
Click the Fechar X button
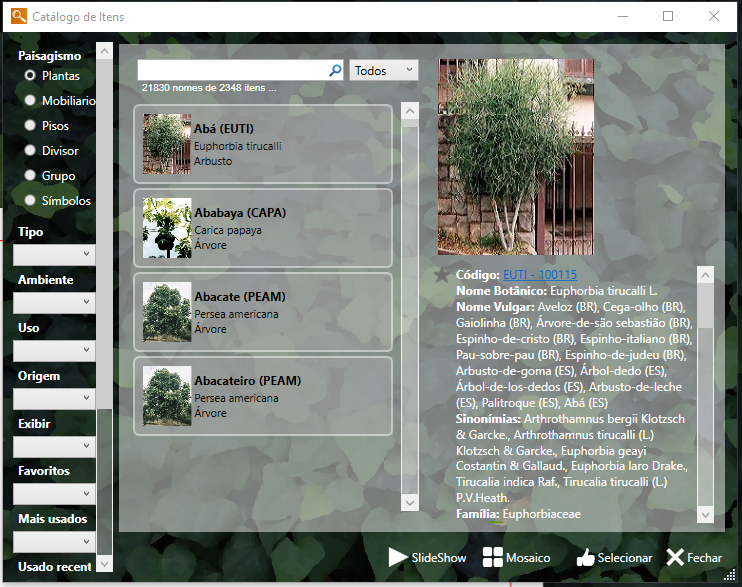click(676, 557)
